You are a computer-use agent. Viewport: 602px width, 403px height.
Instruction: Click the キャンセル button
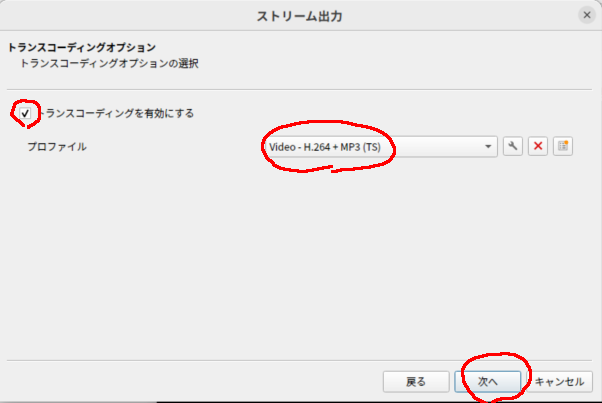[559, 382]
